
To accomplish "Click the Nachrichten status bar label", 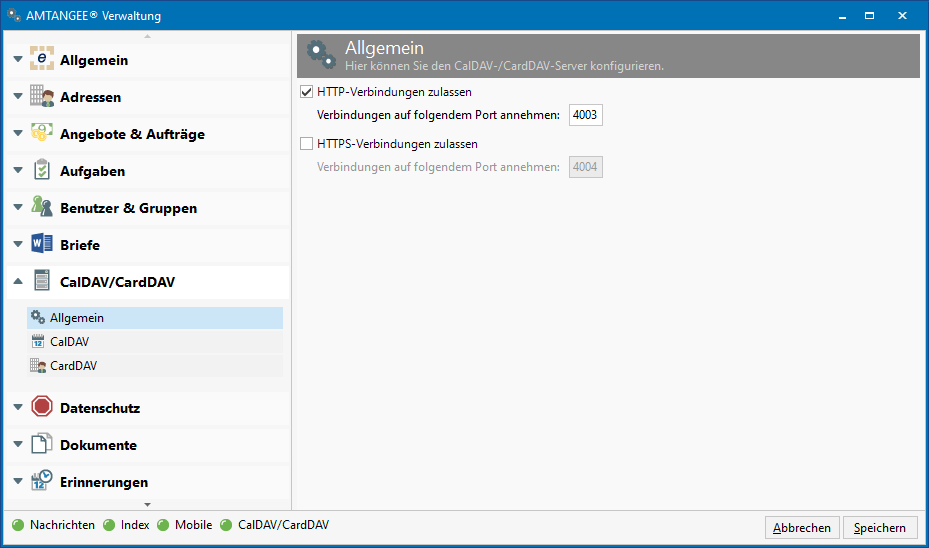I will point(62,525).
